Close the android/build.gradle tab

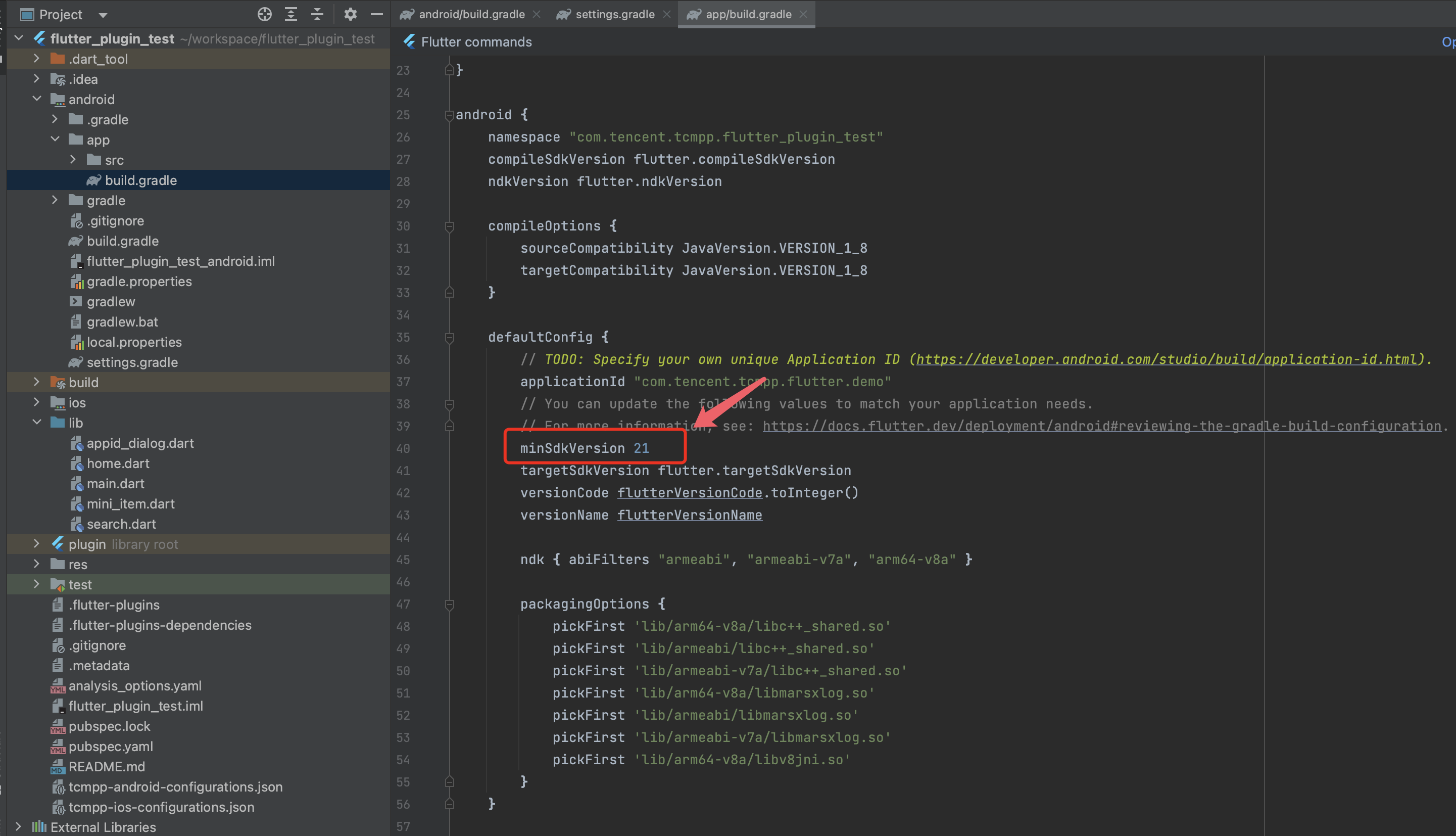coord(537,14)
